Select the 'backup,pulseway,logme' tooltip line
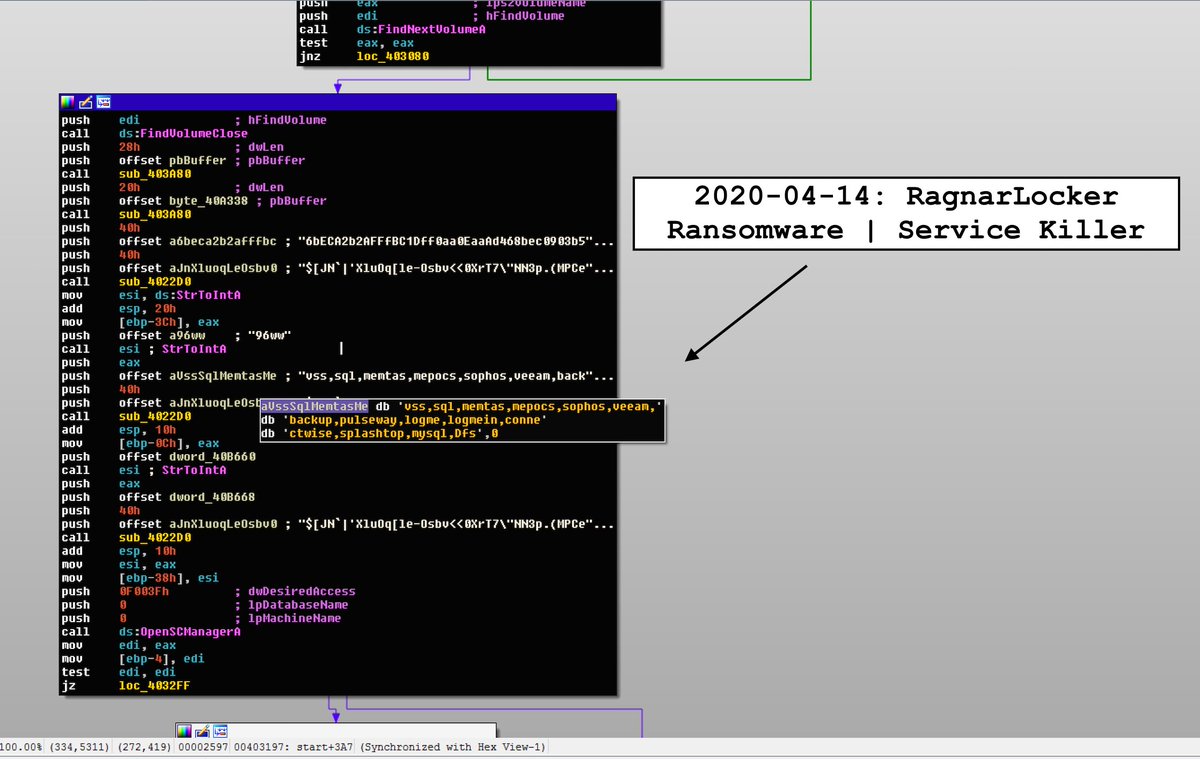 click(x=404, y=420)
